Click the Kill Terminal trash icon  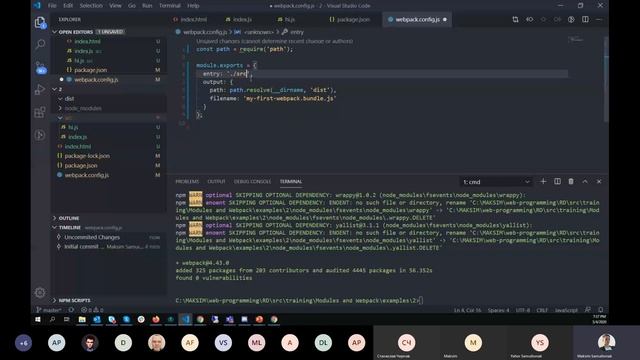click(571, 182)
